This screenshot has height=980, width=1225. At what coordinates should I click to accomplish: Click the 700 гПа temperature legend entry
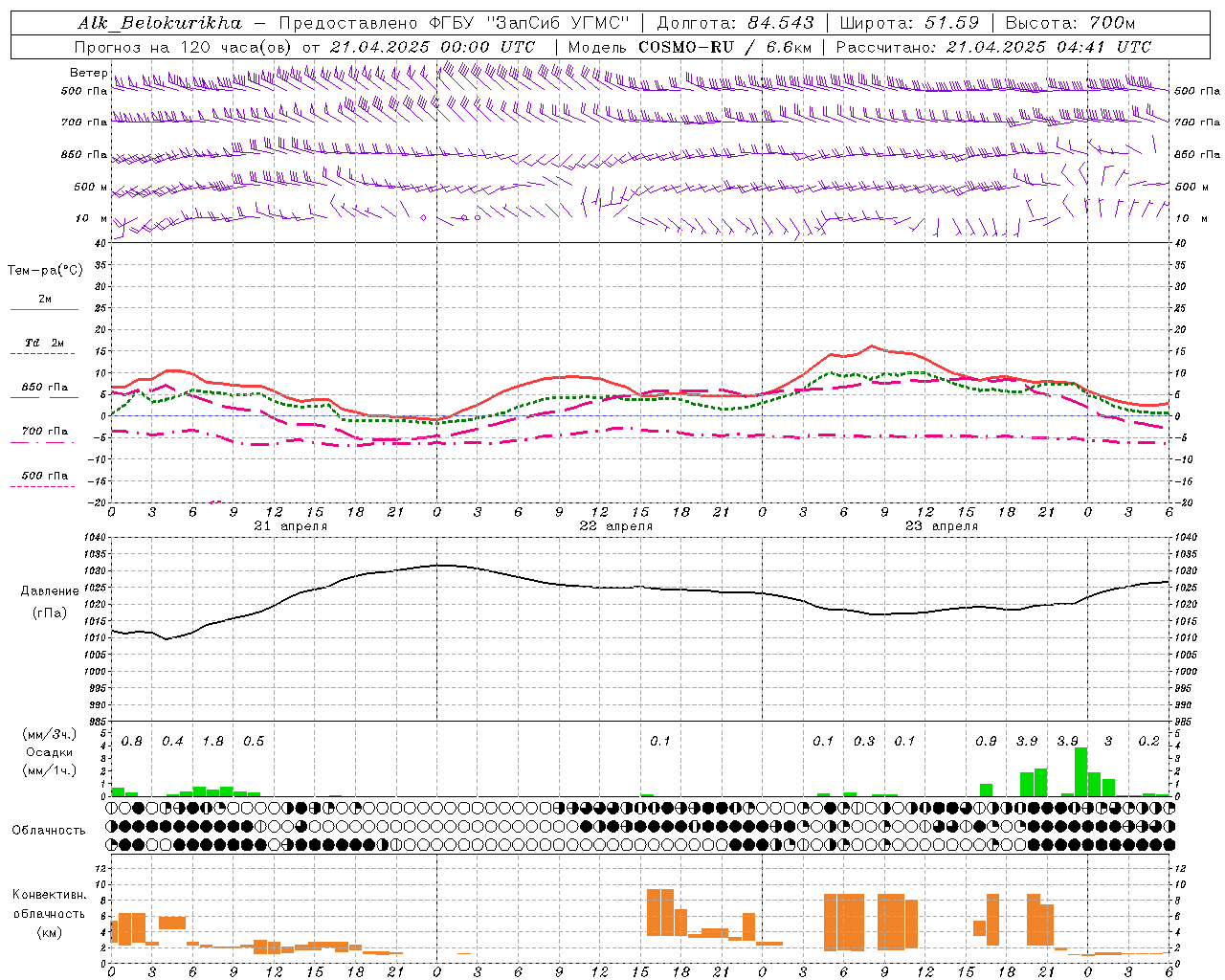point(44,432)
